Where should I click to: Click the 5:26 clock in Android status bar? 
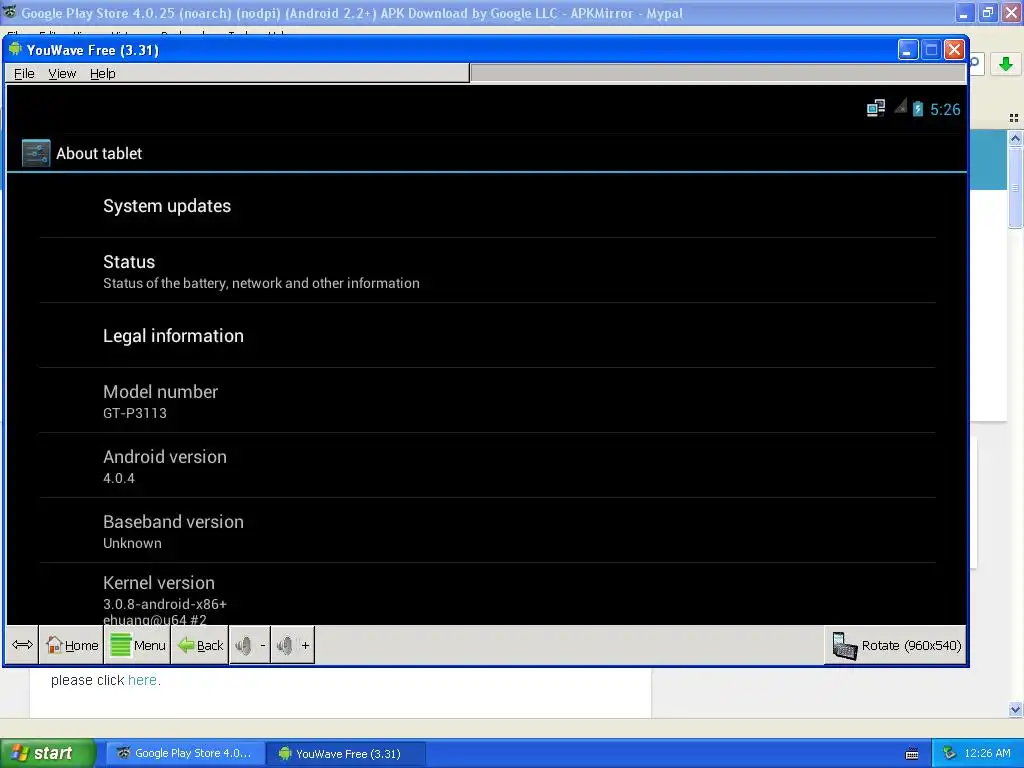coord(945,109)
